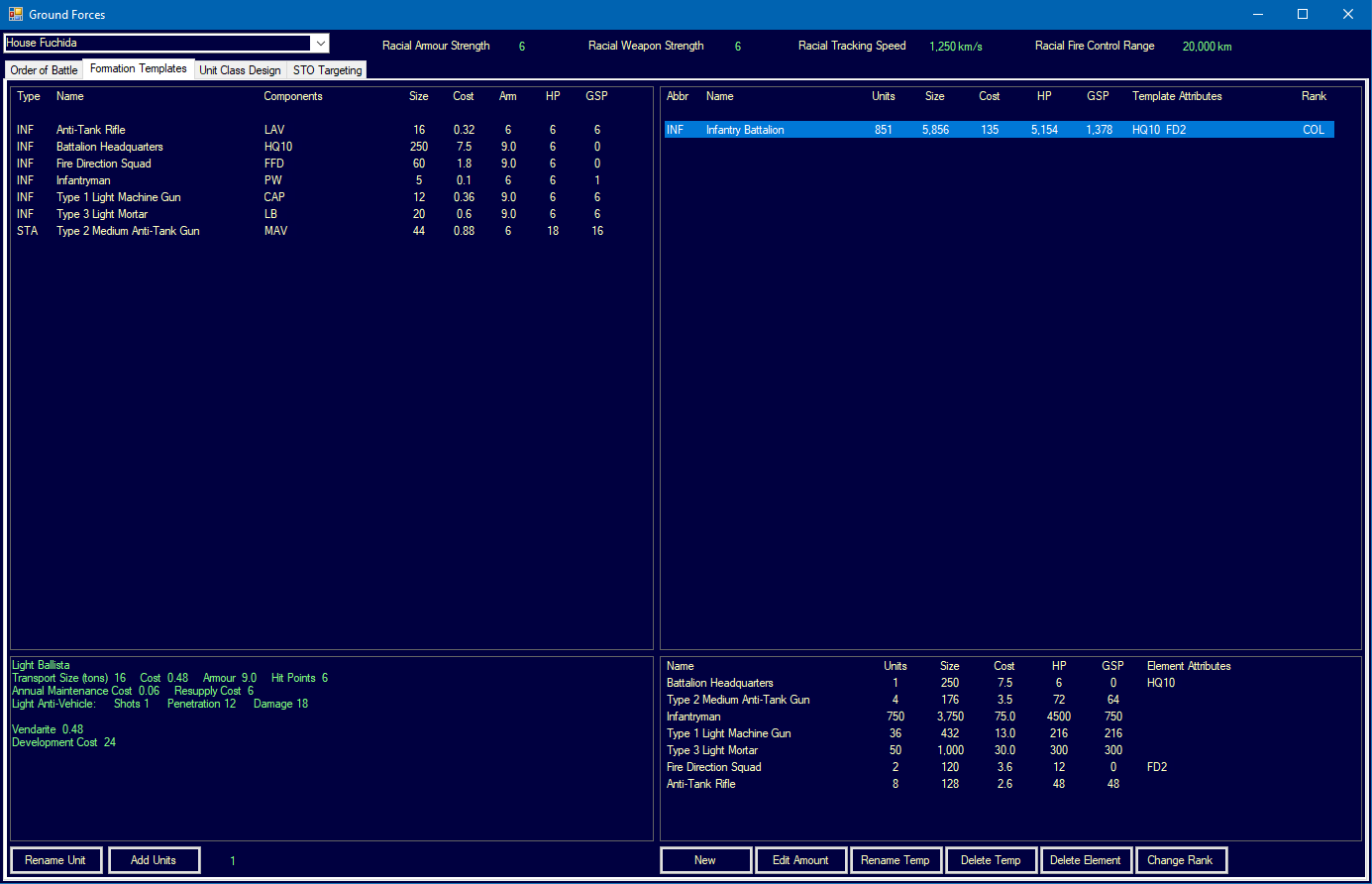Click the Change Rank button
This screenshot has width=1372, height=884.
(x=1181, y=860)
